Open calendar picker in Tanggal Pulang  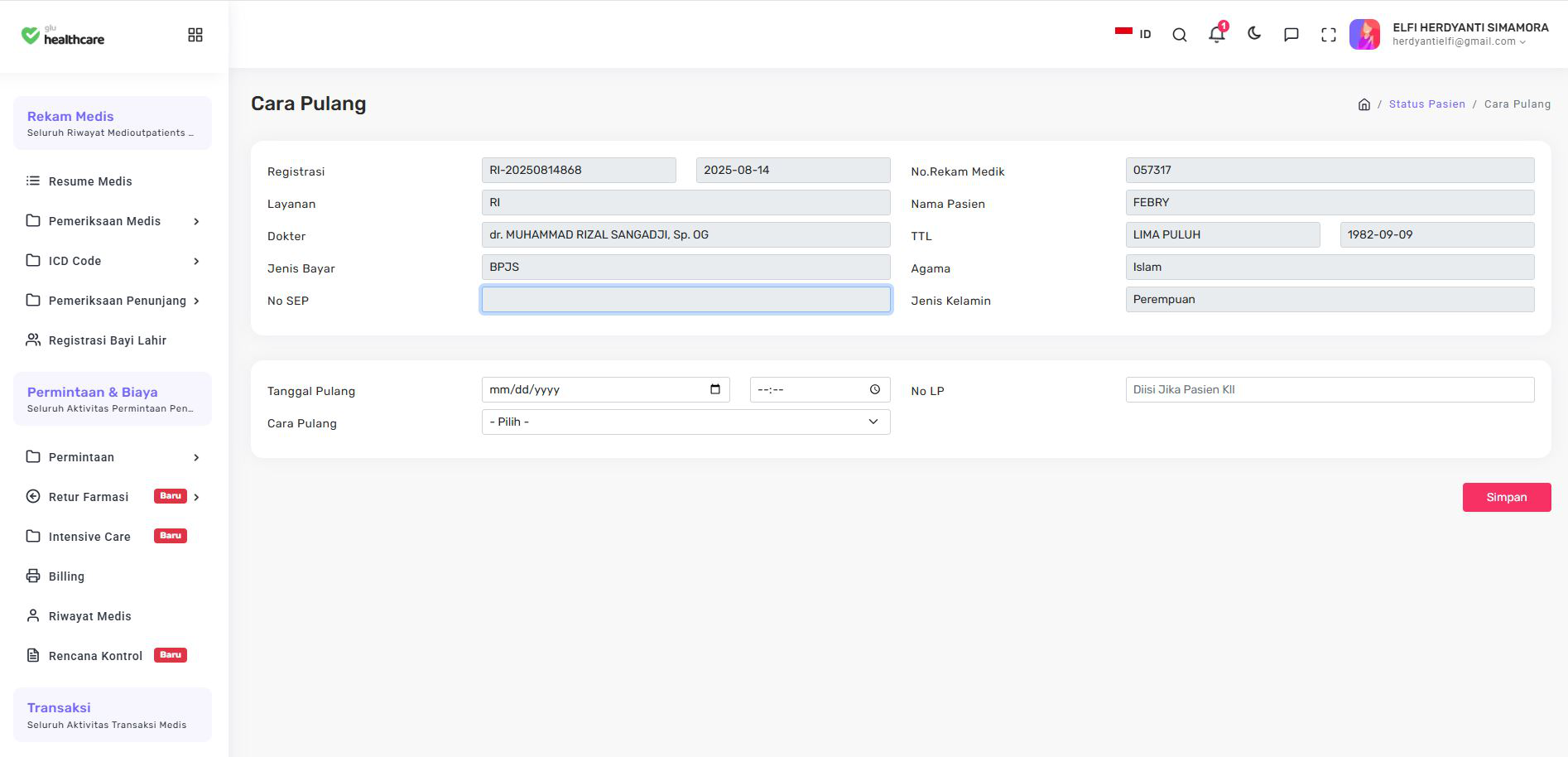pos(715,389)
